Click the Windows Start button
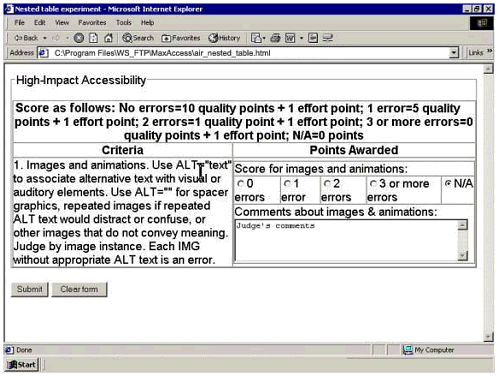 coord(23,365)
